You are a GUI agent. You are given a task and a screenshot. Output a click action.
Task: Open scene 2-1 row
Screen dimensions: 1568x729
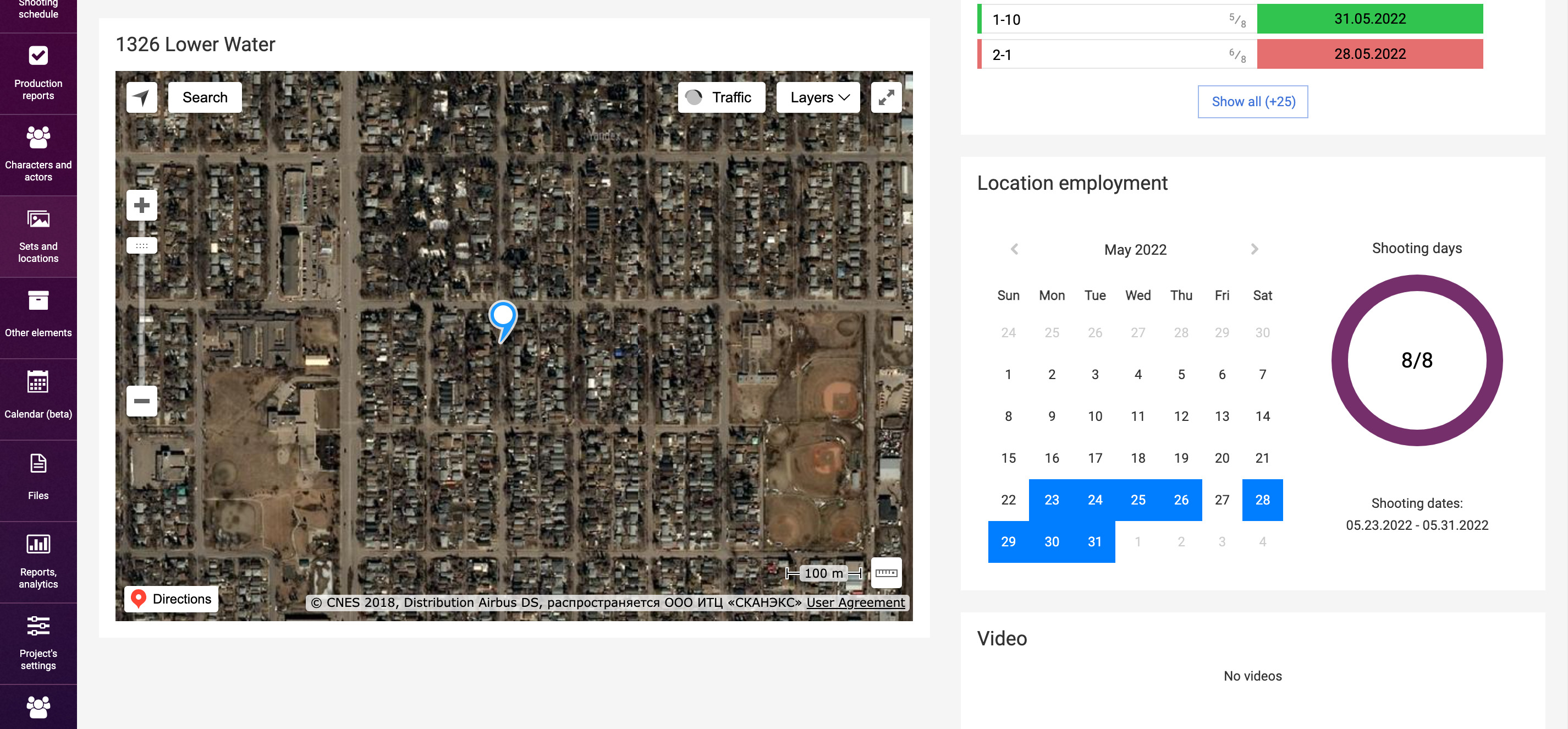[x=1230, y=54]
